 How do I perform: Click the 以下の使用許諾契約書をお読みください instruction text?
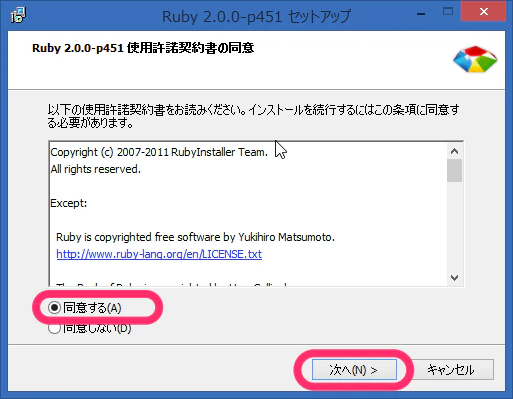(253, 116)
